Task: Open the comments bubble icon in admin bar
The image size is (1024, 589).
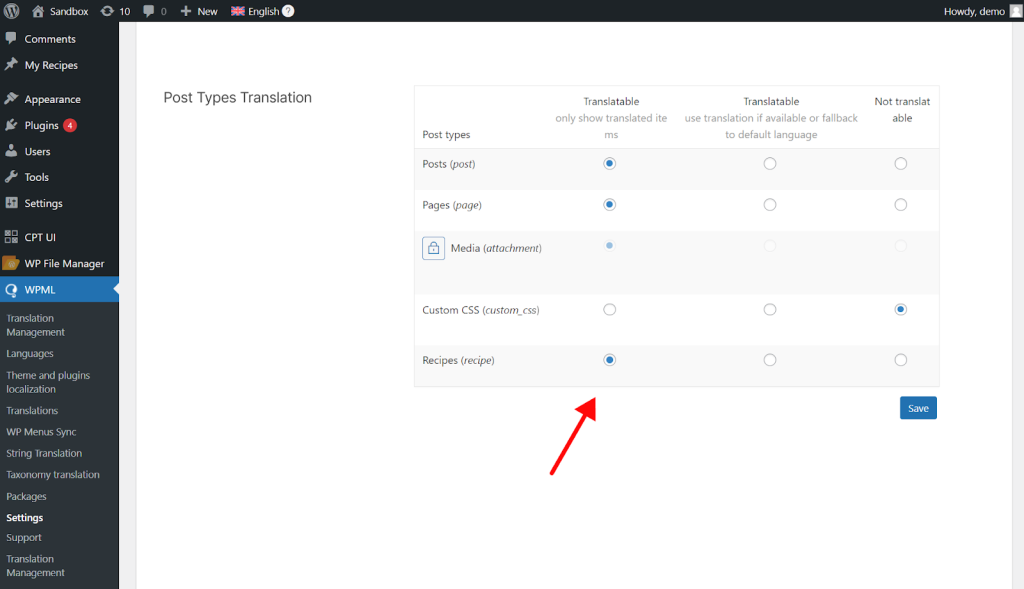Action: coord(149,11)
